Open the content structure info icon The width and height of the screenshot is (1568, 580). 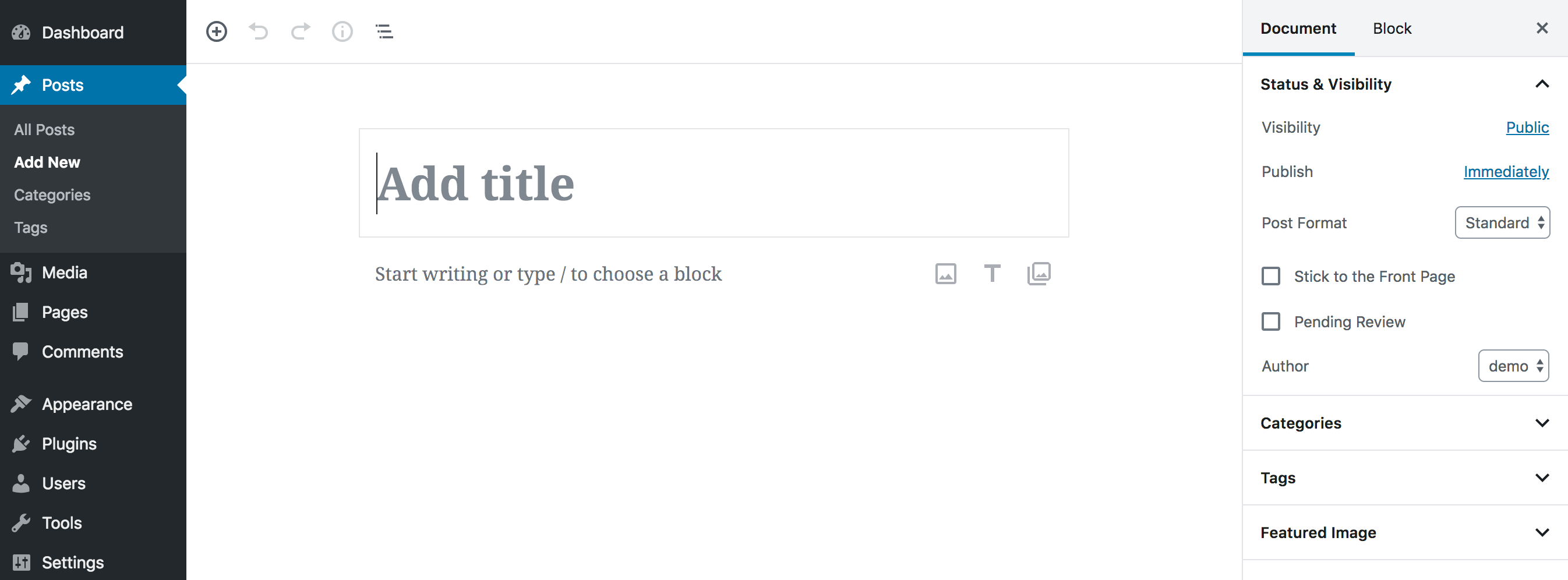tap(342, 31)
